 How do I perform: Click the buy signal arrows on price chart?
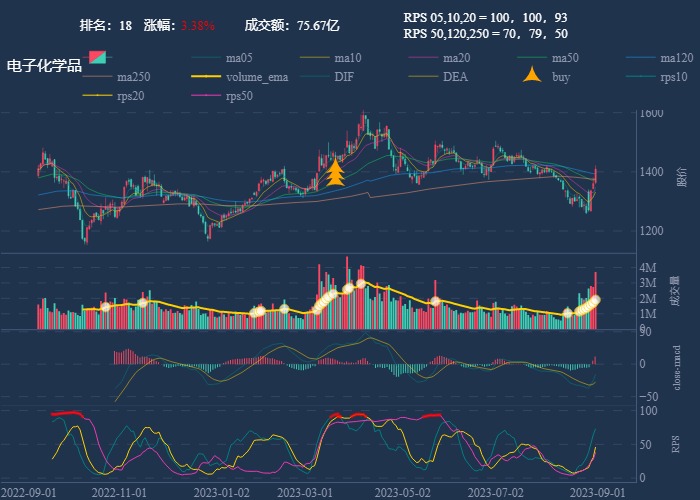335,173
